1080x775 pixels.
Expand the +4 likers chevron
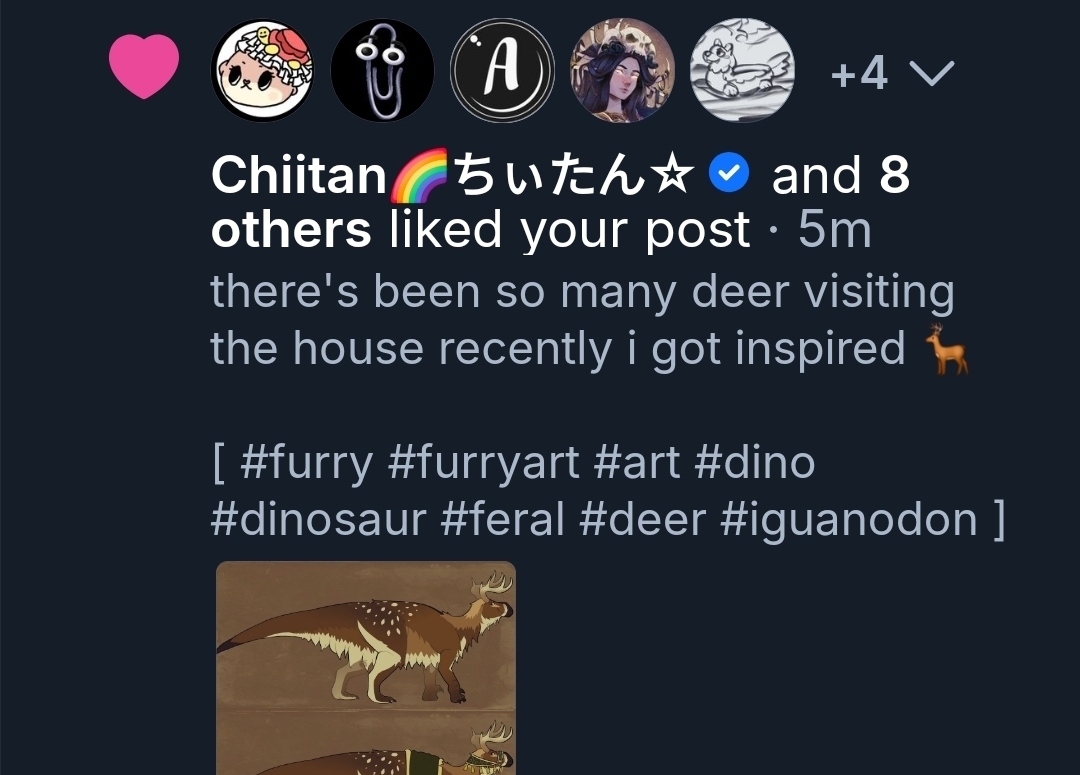931,73
